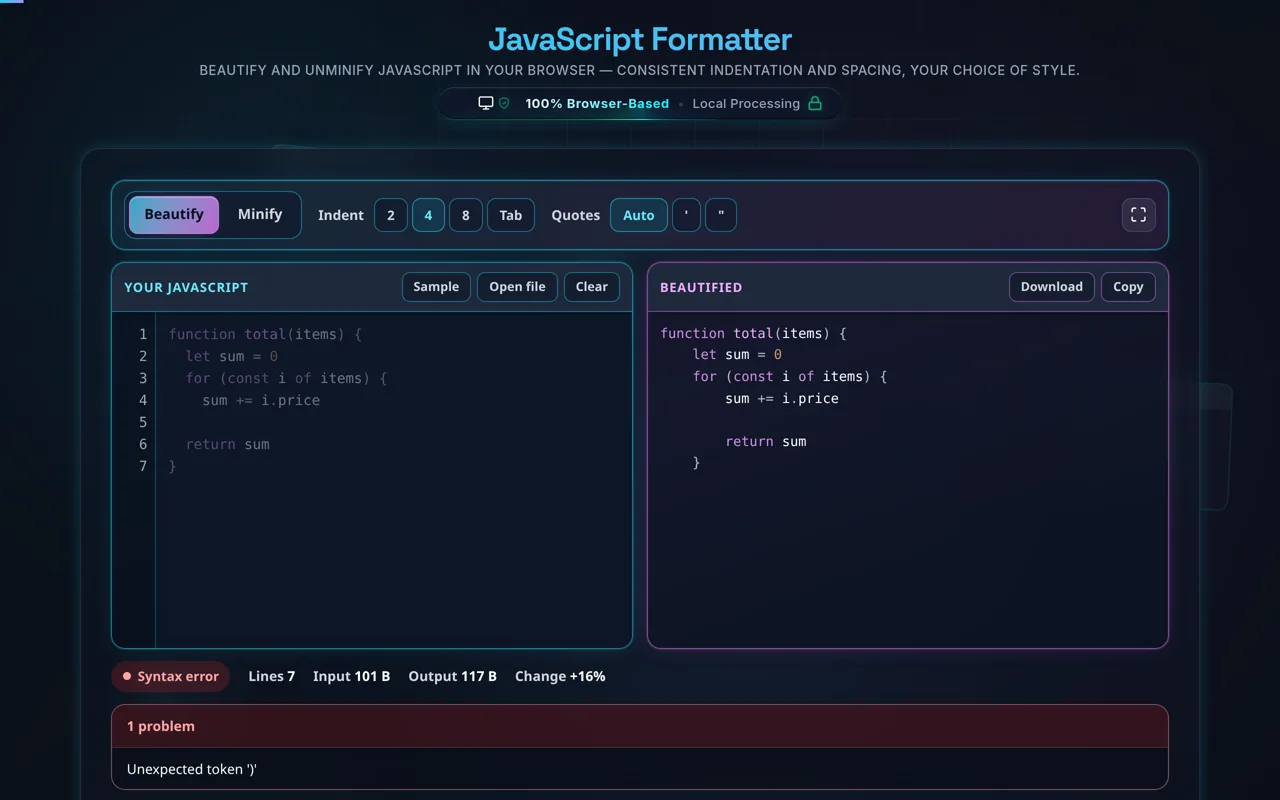Click line number 4 in the gutter

(143, 400)
